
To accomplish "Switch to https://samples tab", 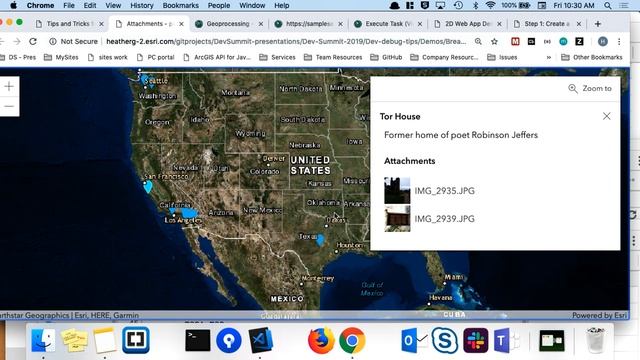I will click(309, 24).
